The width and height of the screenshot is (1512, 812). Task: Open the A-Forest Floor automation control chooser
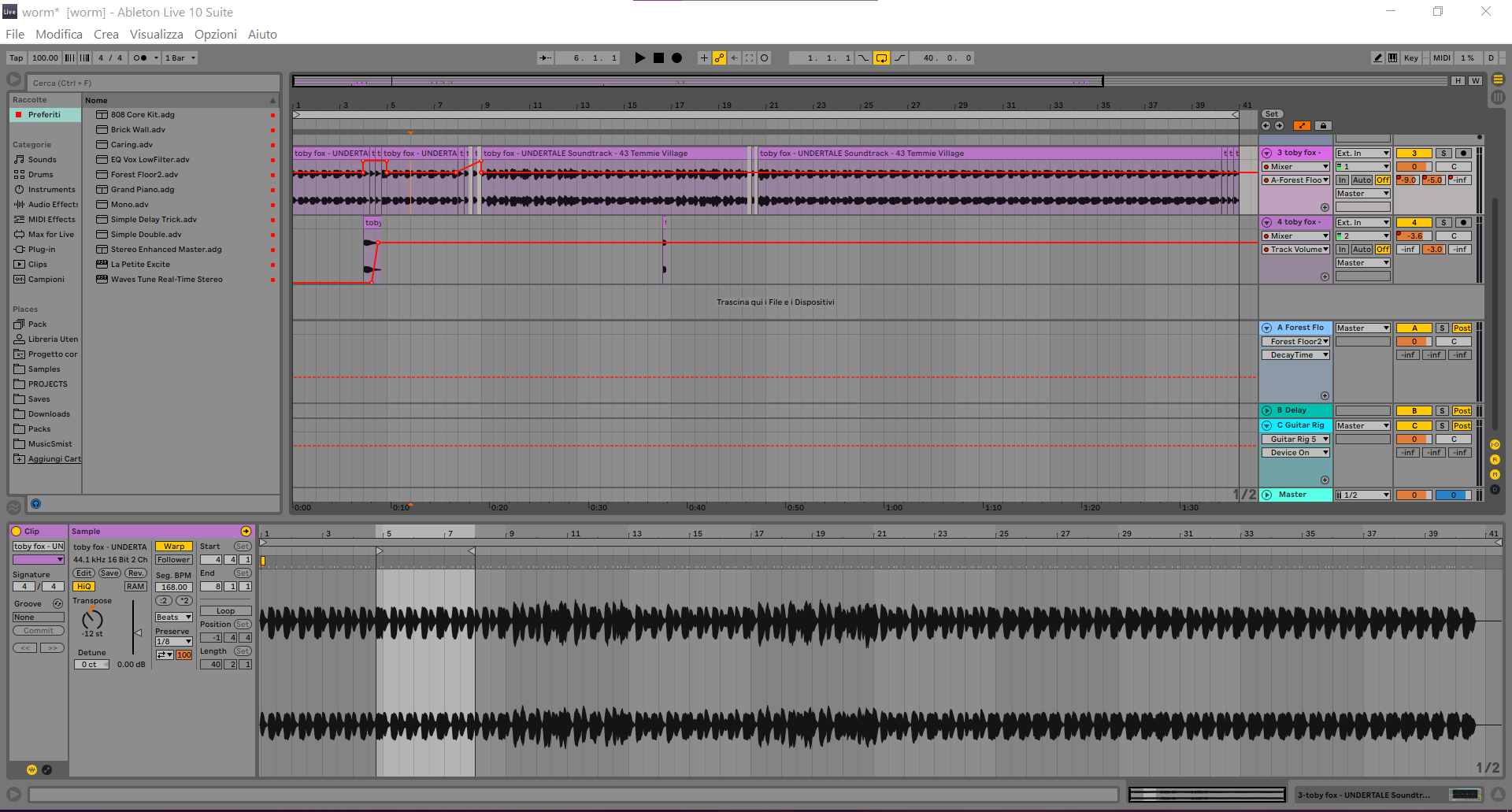[x=1296, y=180]
